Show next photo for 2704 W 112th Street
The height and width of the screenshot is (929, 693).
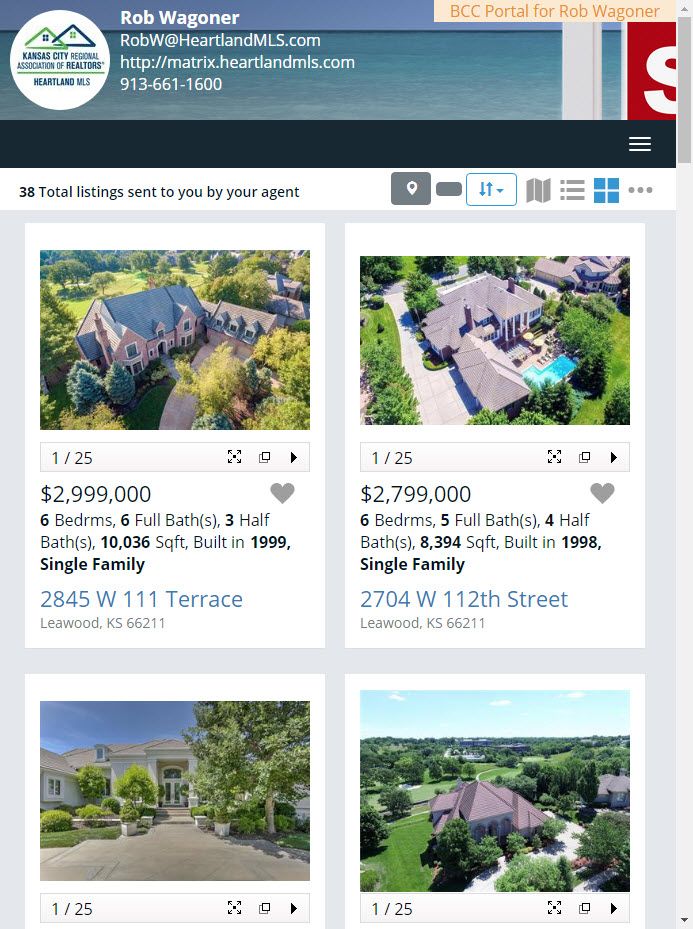coord(614,457)
